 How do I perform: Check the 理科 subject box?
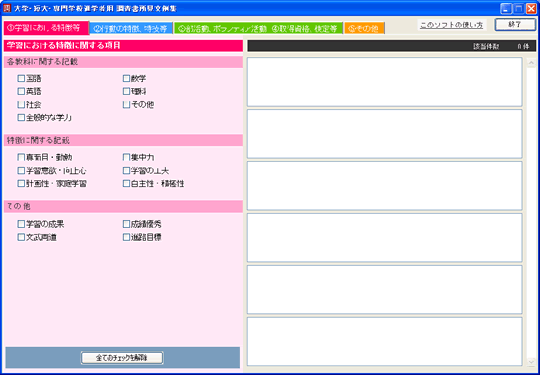[x=126, y=92]
